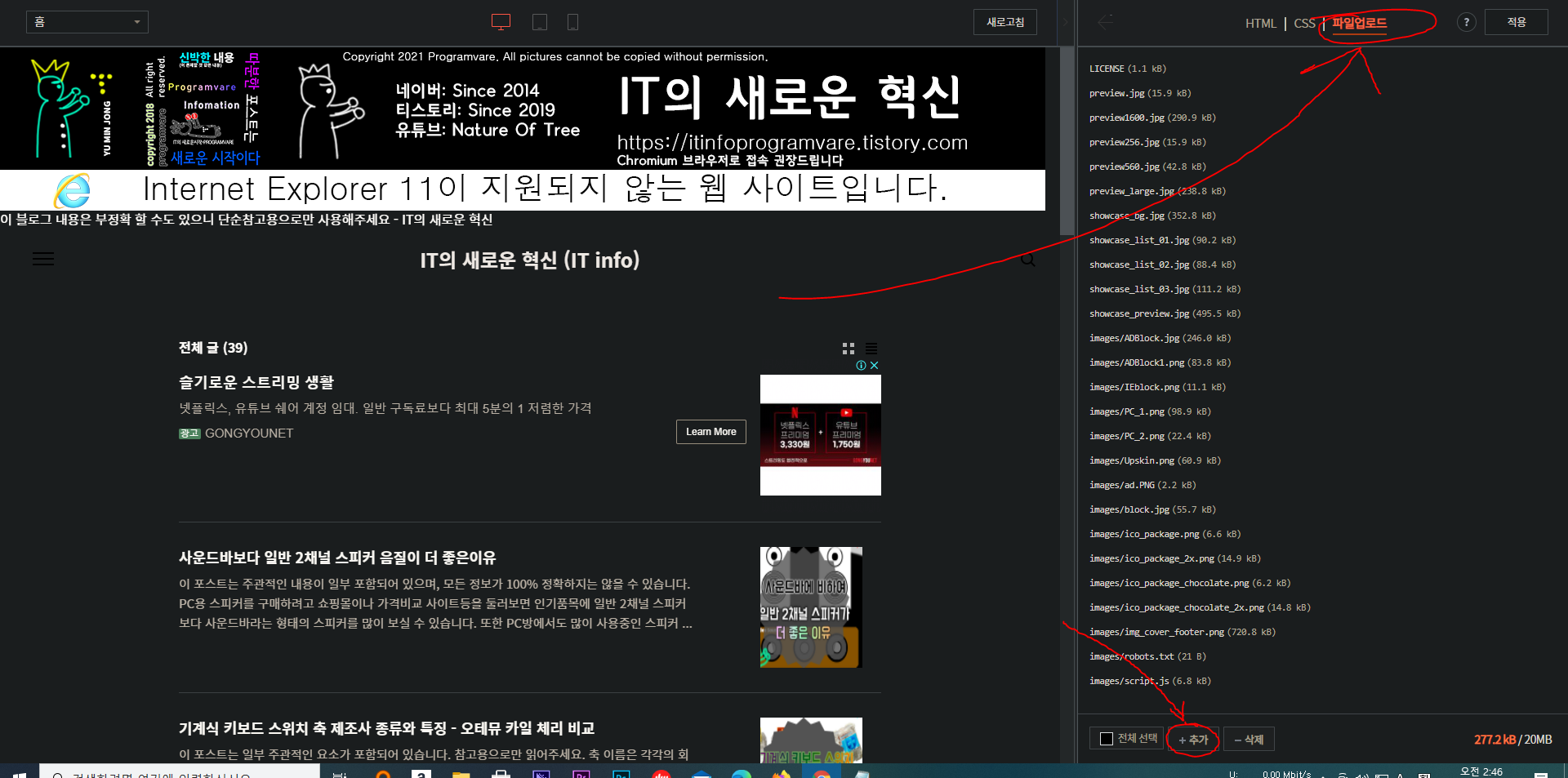Switch preview to mobile phone view icon
This screenshot has height=778, width=1568.
572,22
